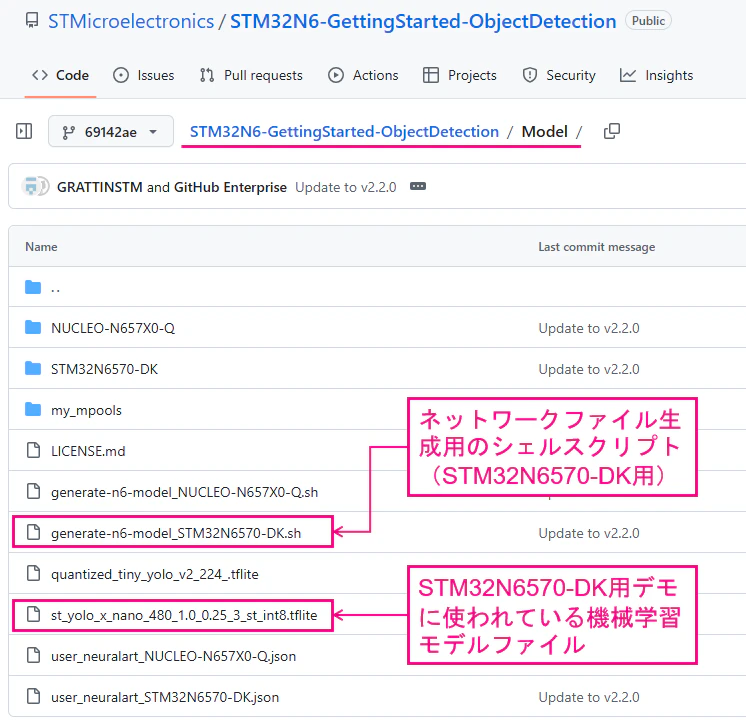Screen dimensions: 746x720
Task: Toggle the file tree side panel icon
Action: point(24,131)
